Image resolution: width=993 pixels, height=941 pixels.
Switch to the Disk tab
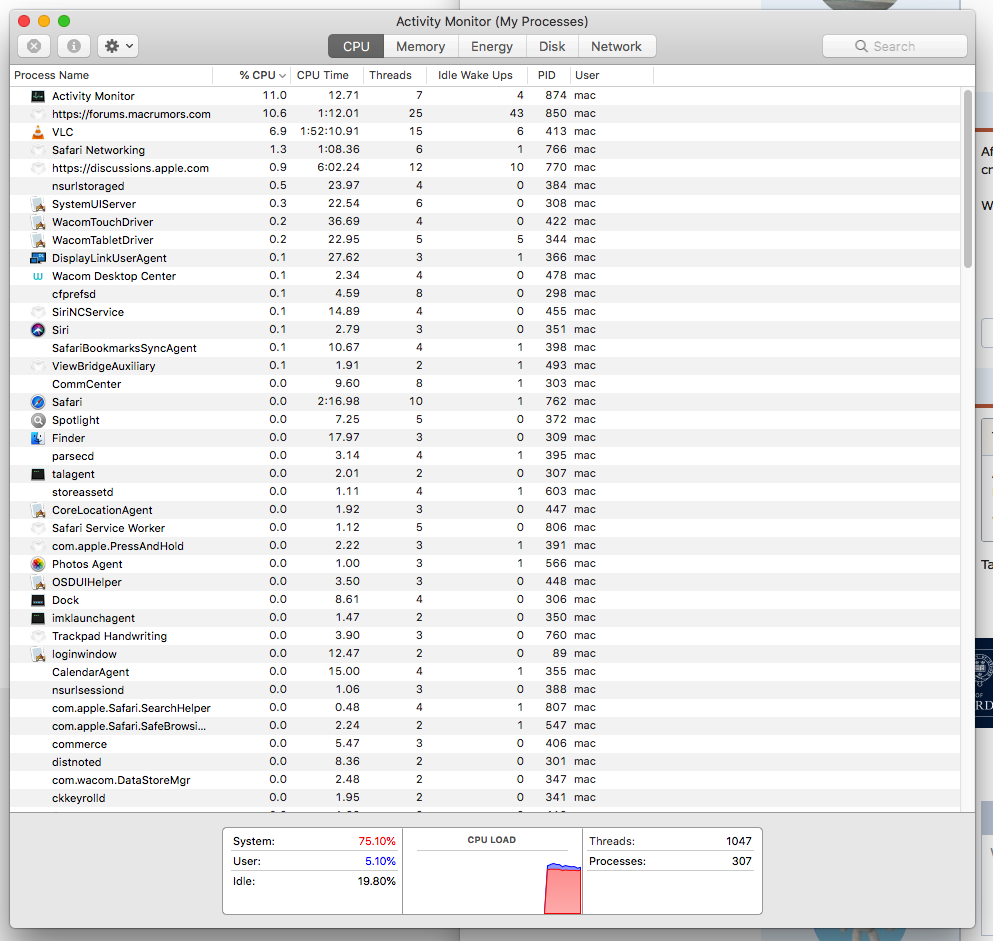pos(552,46)
